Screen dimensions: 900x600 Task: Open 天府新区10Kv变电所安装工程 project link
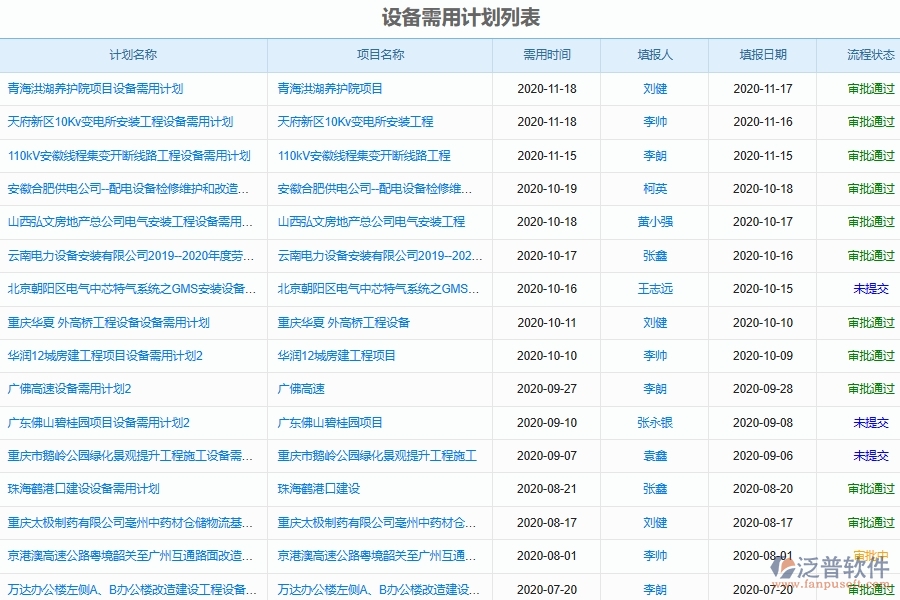point(354,122)
